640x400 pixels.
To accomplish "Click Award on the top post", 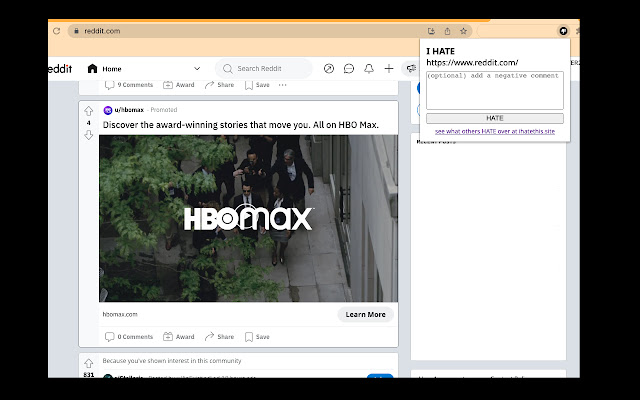I will (x=179, y=85).
